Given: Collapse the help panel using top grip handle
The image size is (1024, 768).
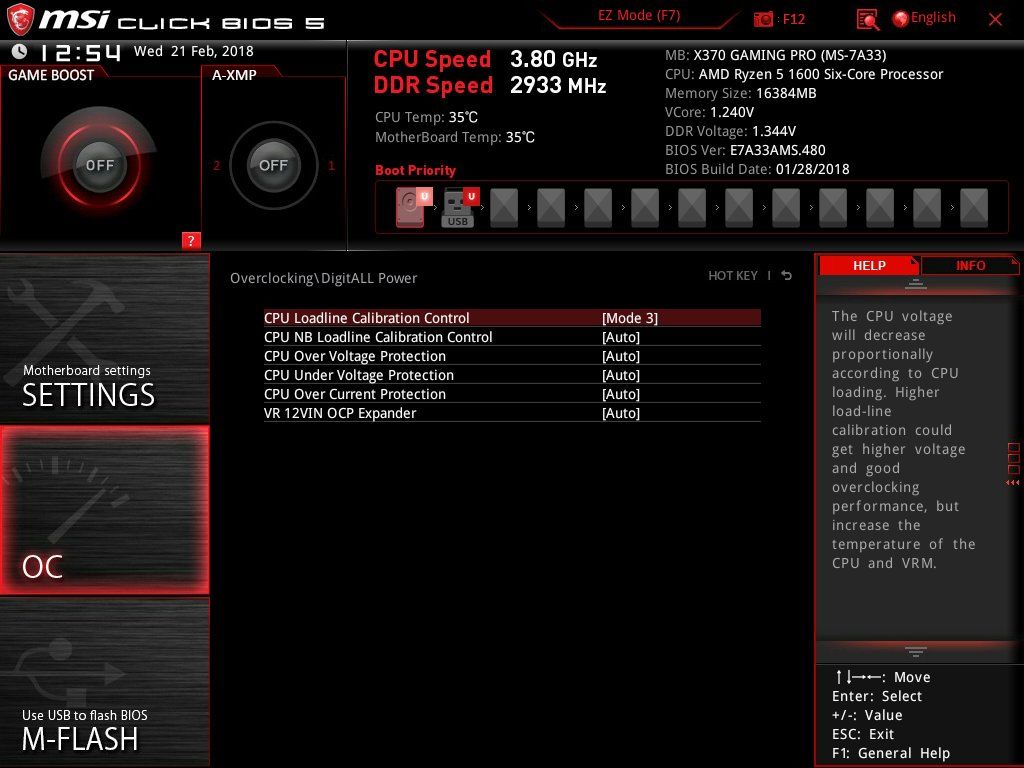Looking at the screenshot, I should pyautogui.click(x=916, y=284).
